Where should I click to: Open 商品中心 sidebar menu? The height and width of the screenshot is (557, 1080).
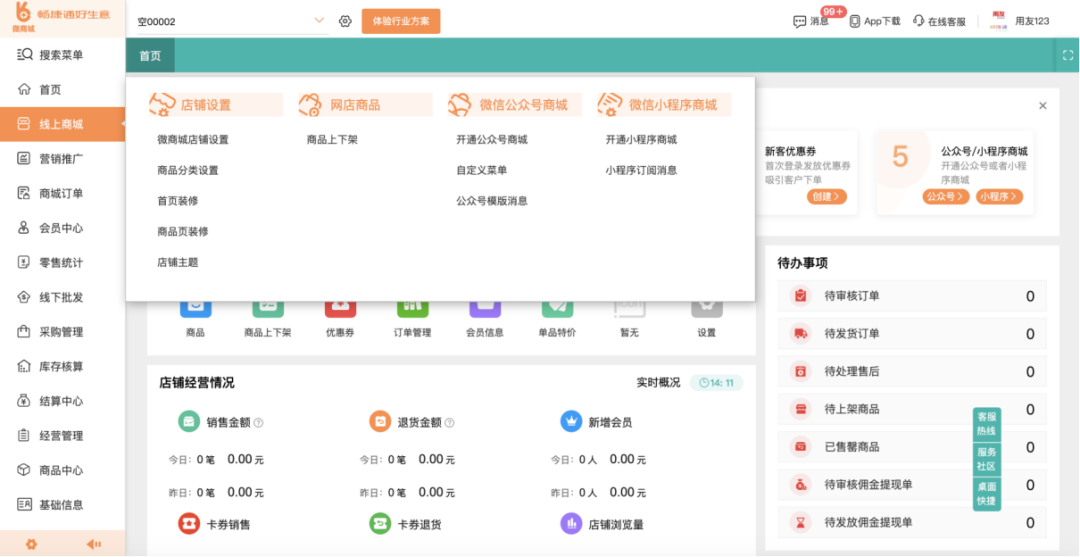63,471
